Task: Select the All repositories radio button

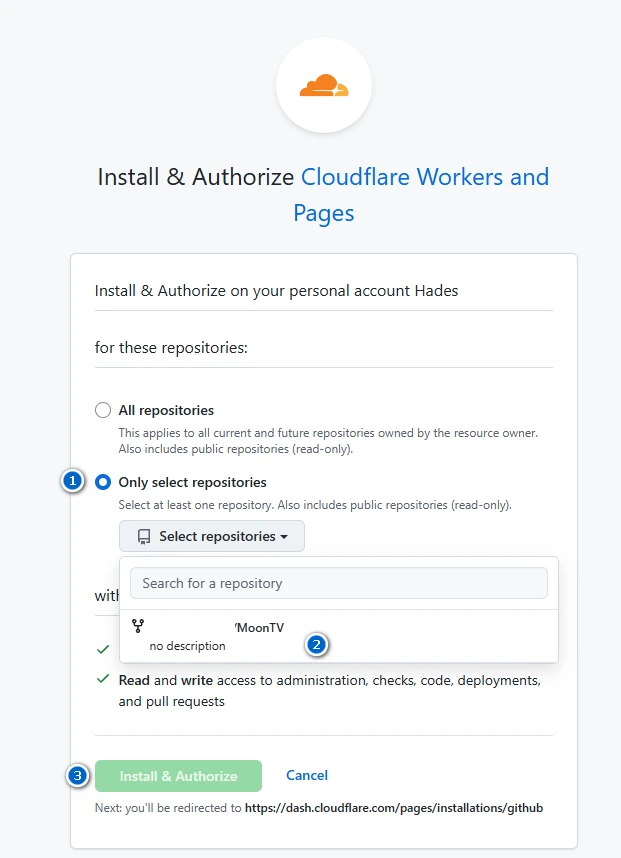Action: click(103, 410)
